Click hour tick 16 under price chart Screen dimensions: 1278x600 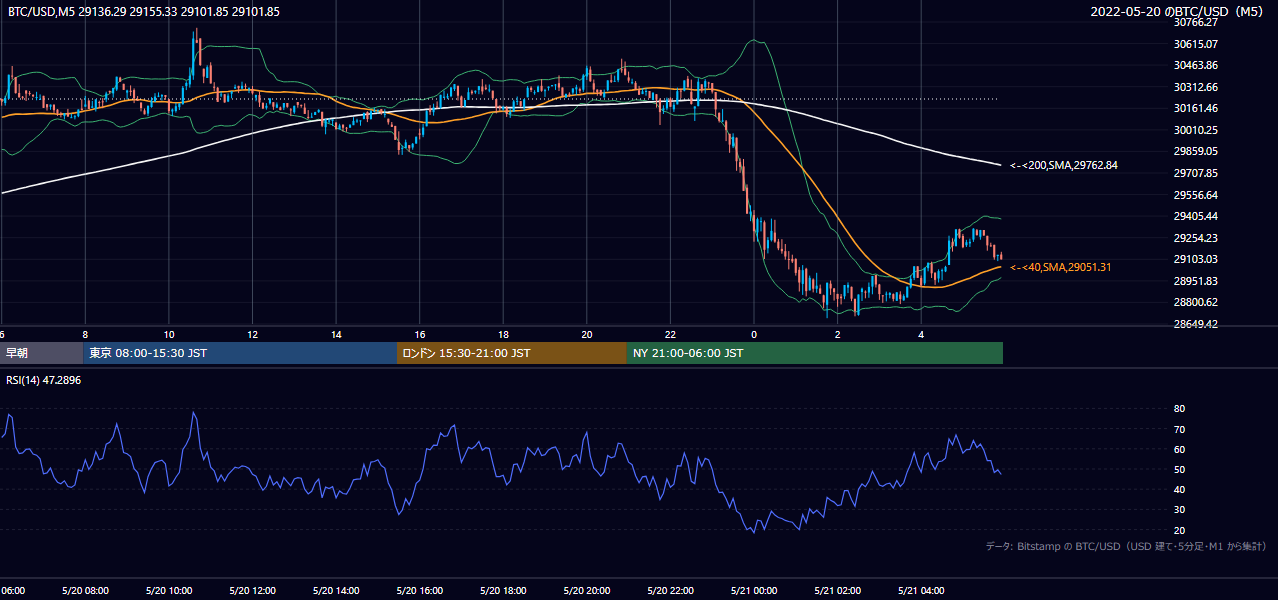click(x=420, y=335)
